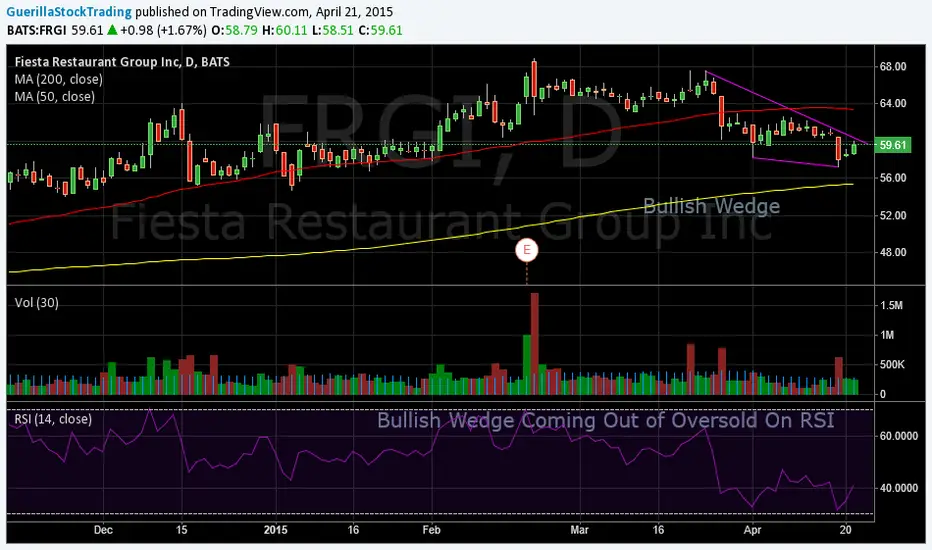Click the BATS:FRGI ticker symbol
The width and height of the screenshot is (932, 550).
(x=36, y=30)
